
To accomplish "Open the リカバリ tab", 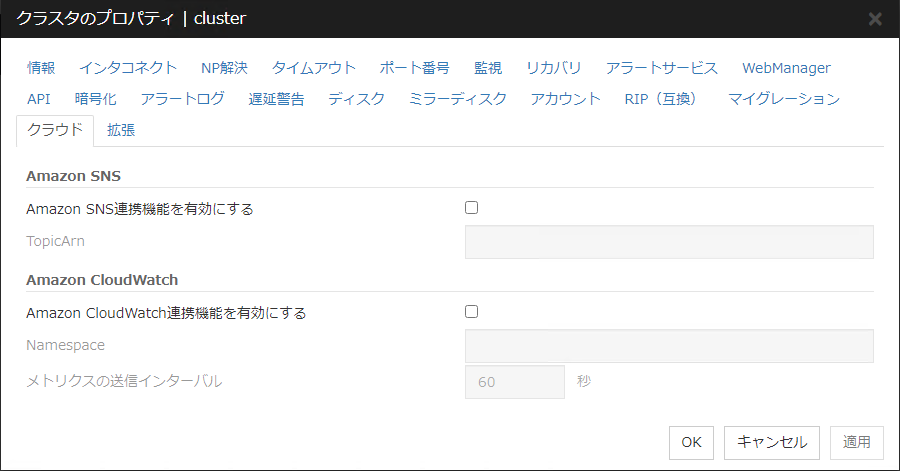I will (554, 68).
